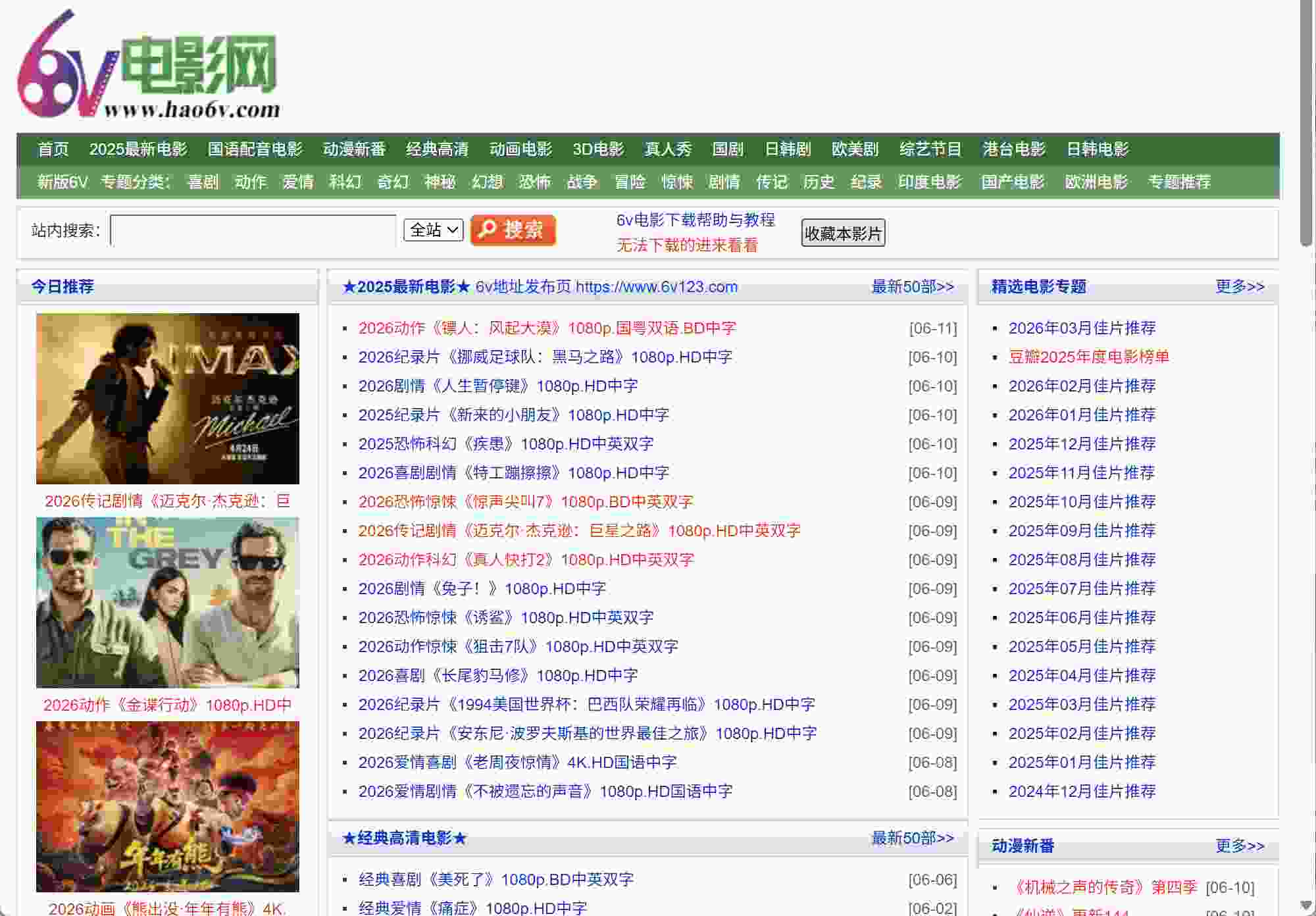1316x916 pixels.
Task: Click the 6v电影网 site logo
Action: [x=149, y=64]
